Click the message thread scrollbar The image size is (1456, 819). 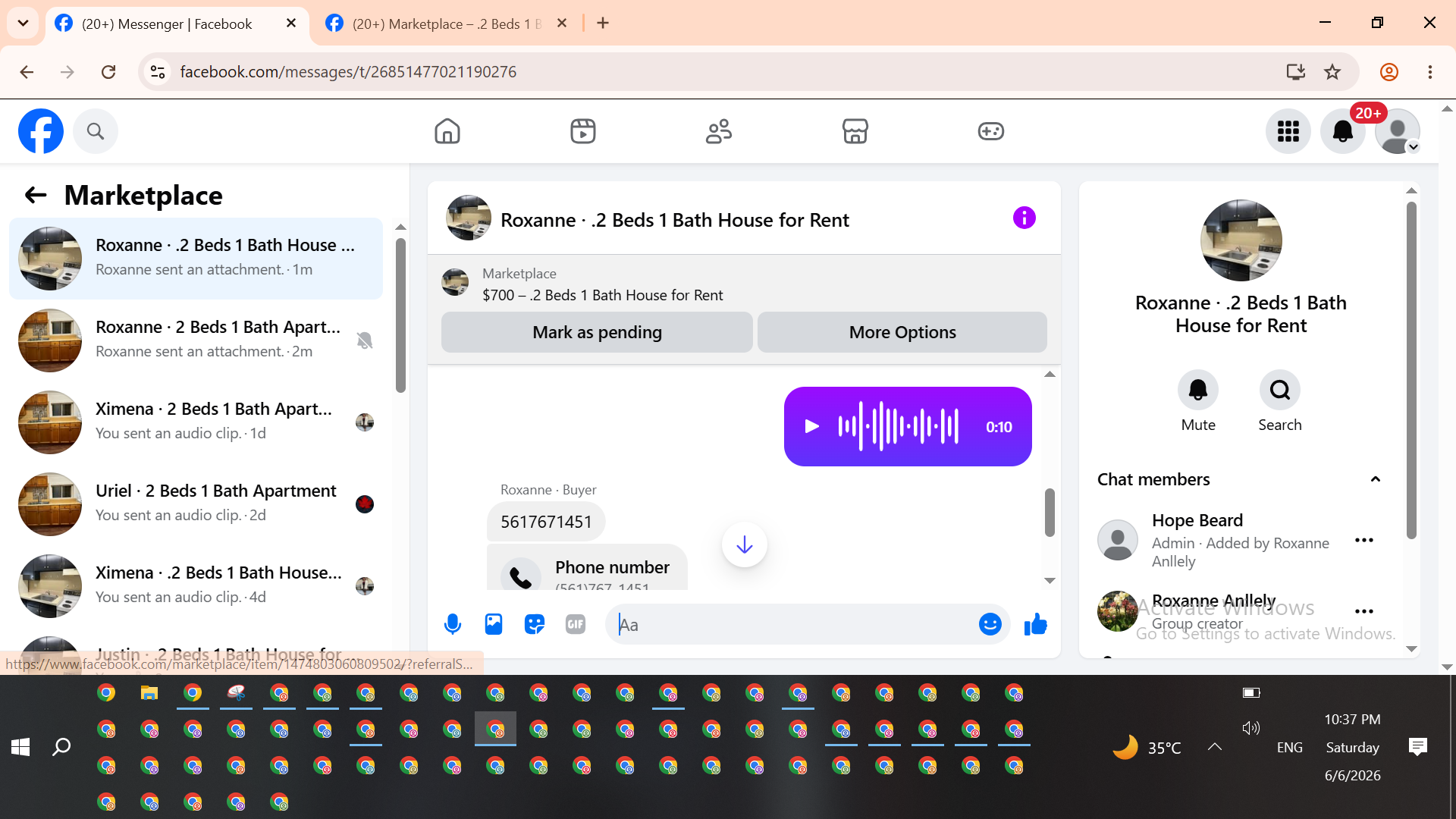(1050, 513)
